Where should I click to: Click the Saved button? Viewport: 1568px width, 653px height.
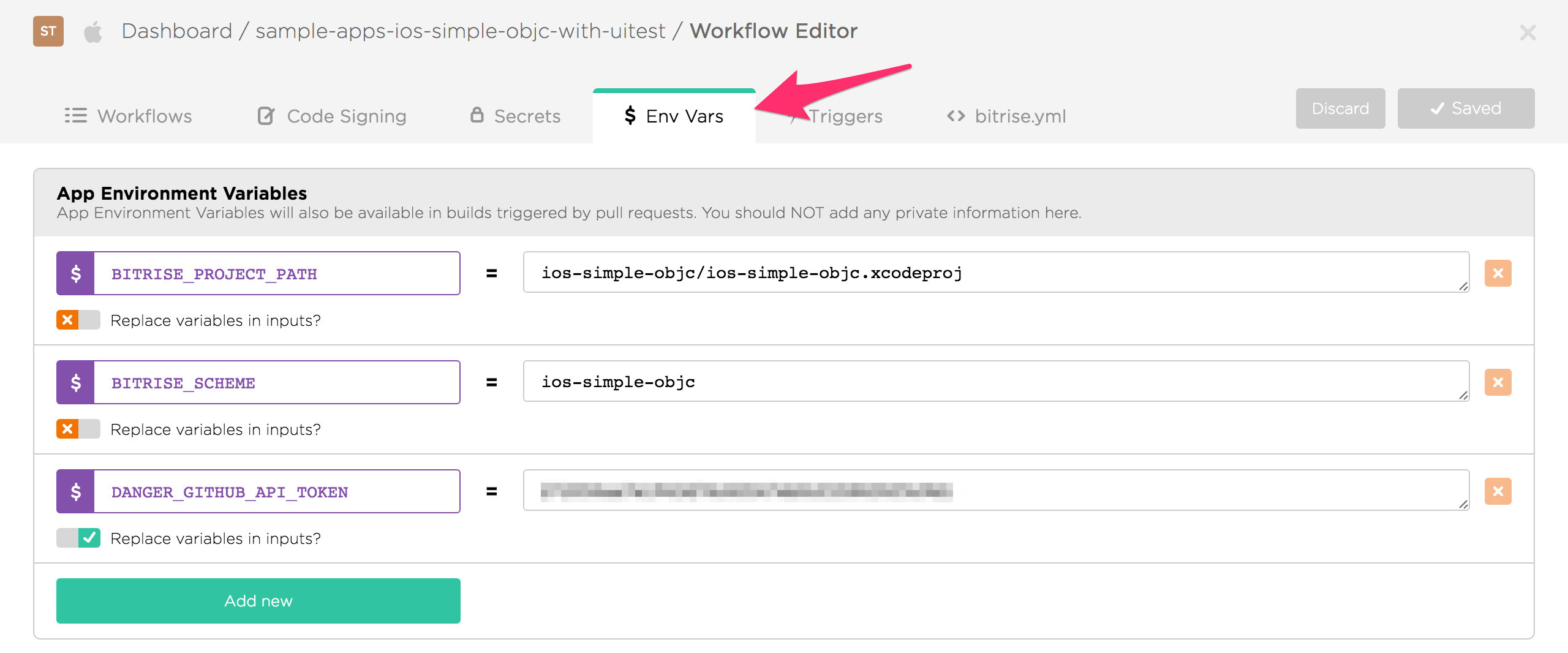[x=1466, y=108]
